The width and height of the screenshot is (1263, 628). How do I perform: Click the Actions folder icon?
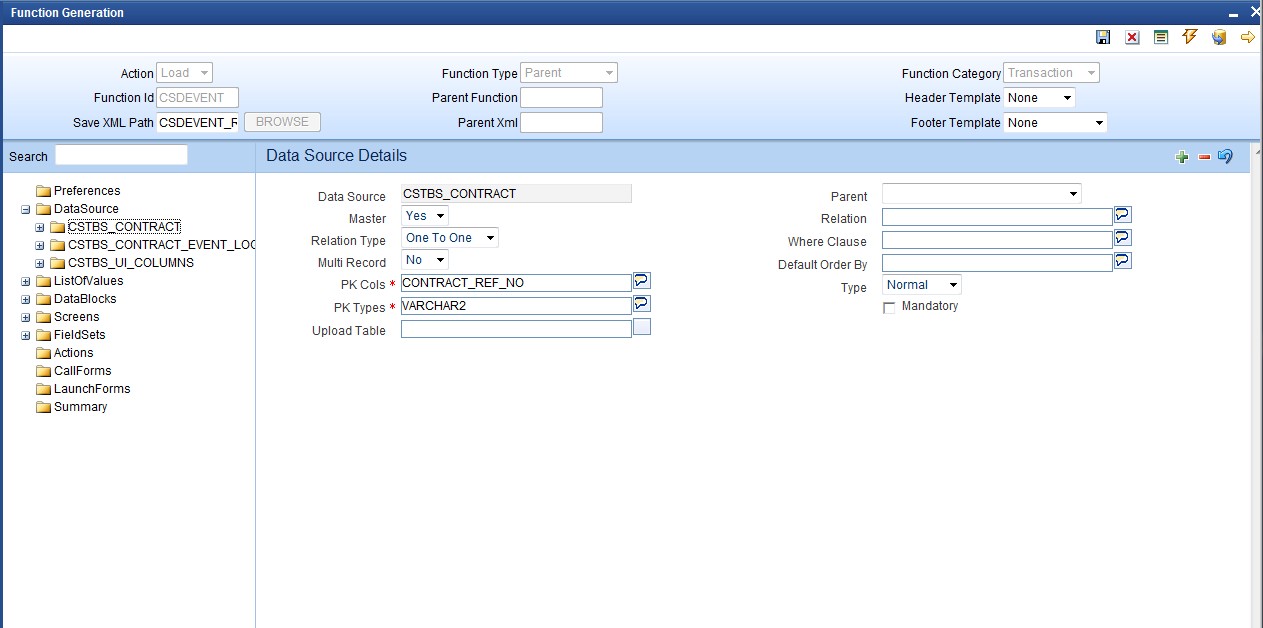click(43, 353)
